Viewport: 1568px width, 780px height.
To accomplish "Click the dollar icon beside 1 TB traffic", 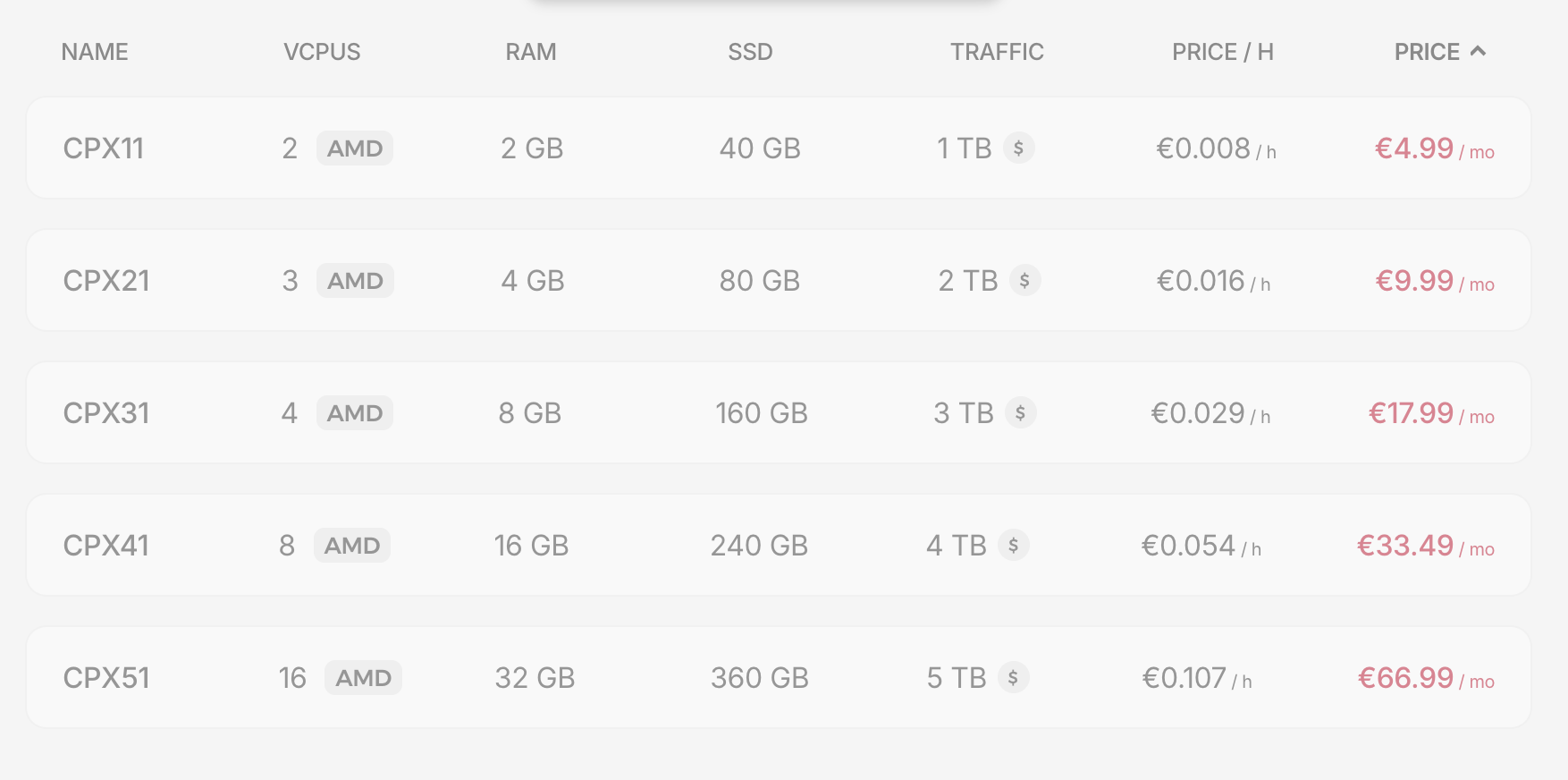I will 1018,148.
